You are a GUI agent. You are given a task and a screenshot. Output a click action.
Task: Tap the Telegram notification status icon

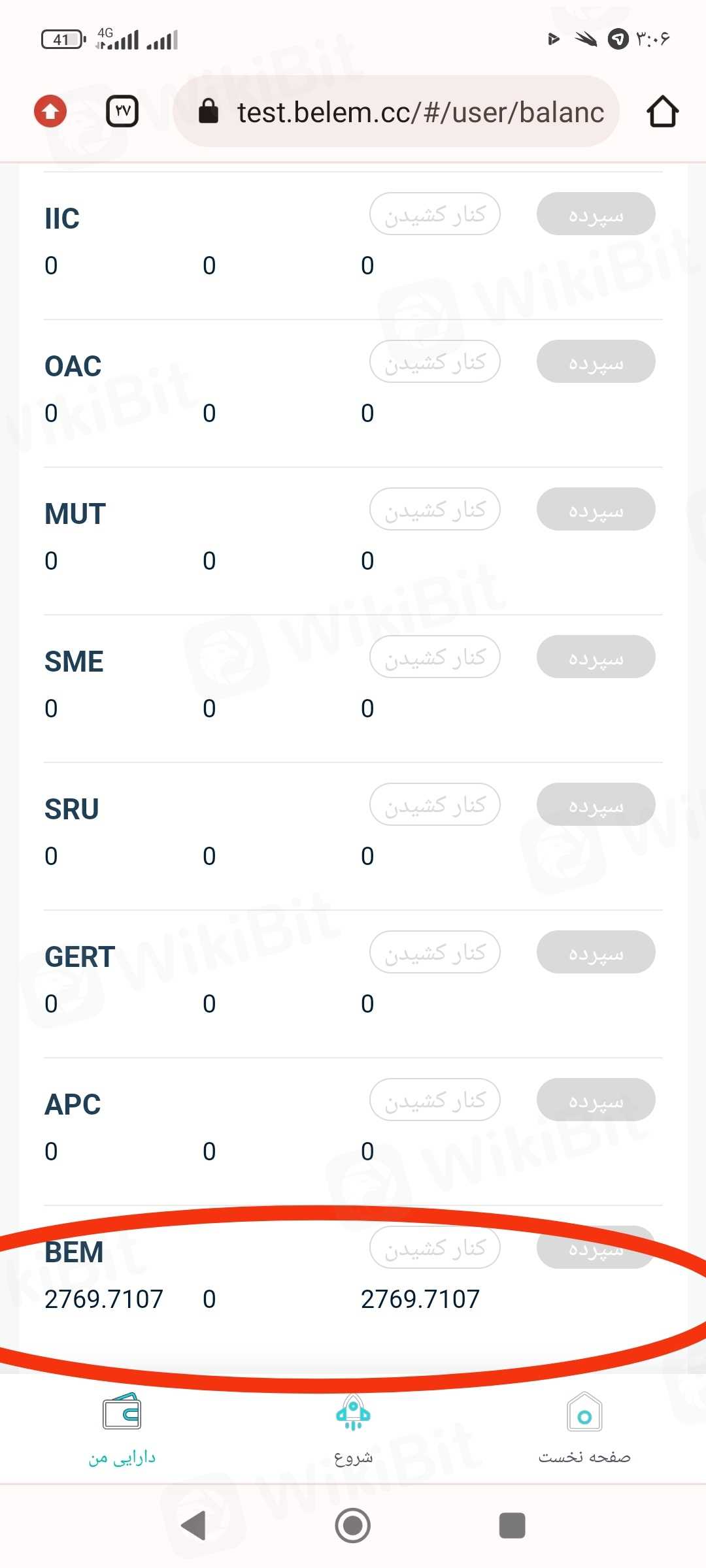pos(618,39)
